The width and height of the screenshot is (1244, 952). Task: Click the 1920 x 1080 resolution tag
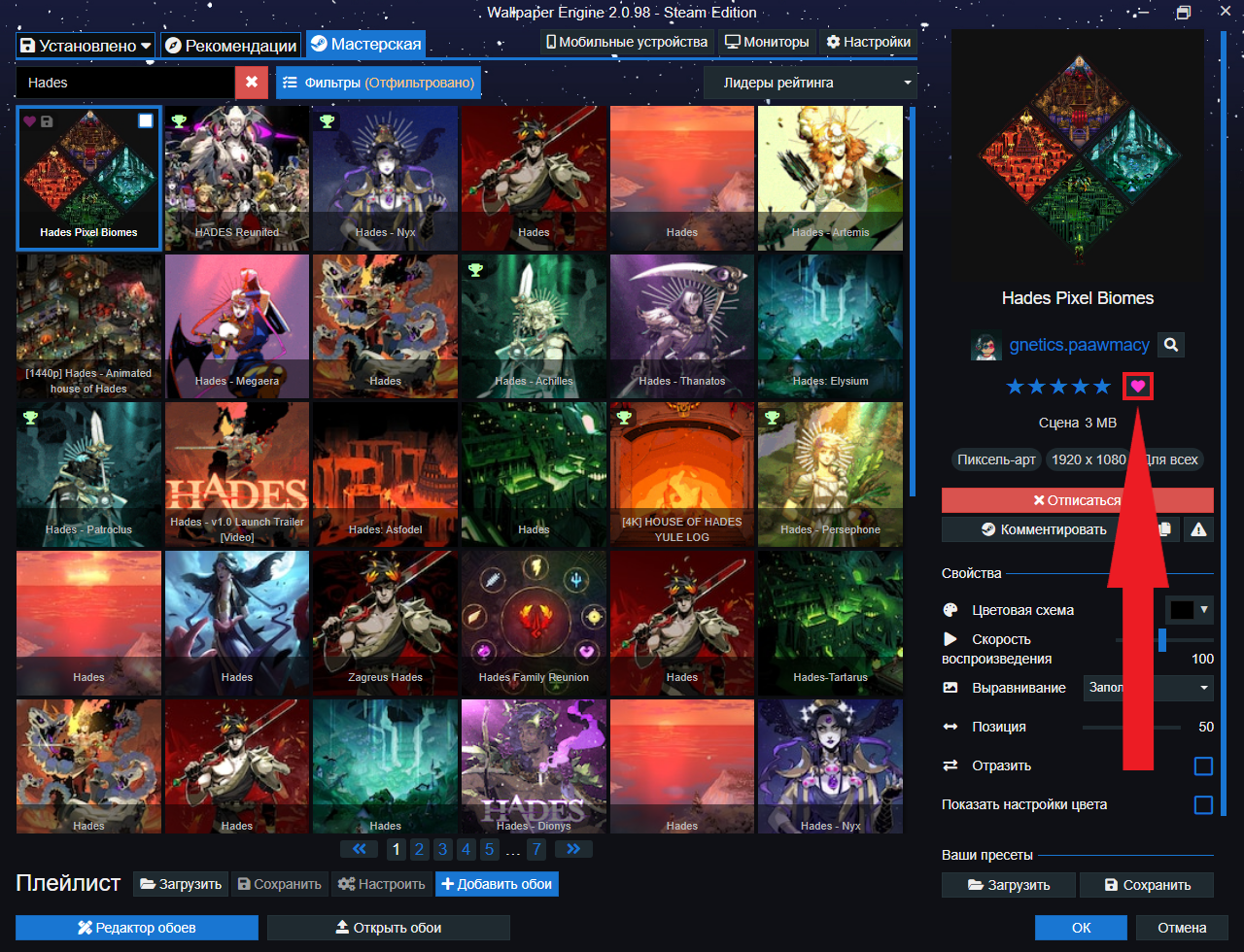point(1088,459)
